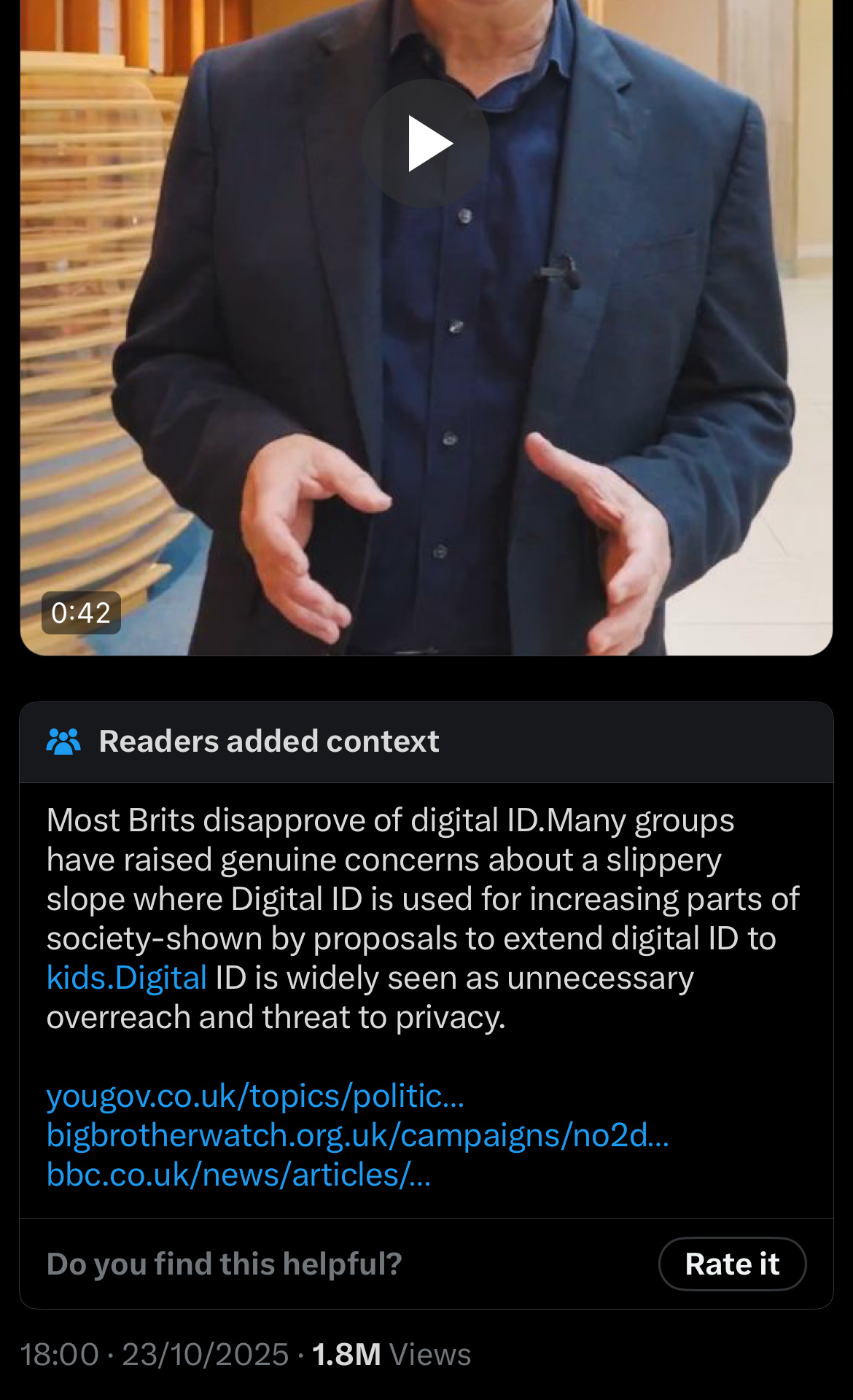Viewport: 853px width, 1400px height.
Task: Tap the Do you find this helpful prompt
Action: pos(225,1264)
